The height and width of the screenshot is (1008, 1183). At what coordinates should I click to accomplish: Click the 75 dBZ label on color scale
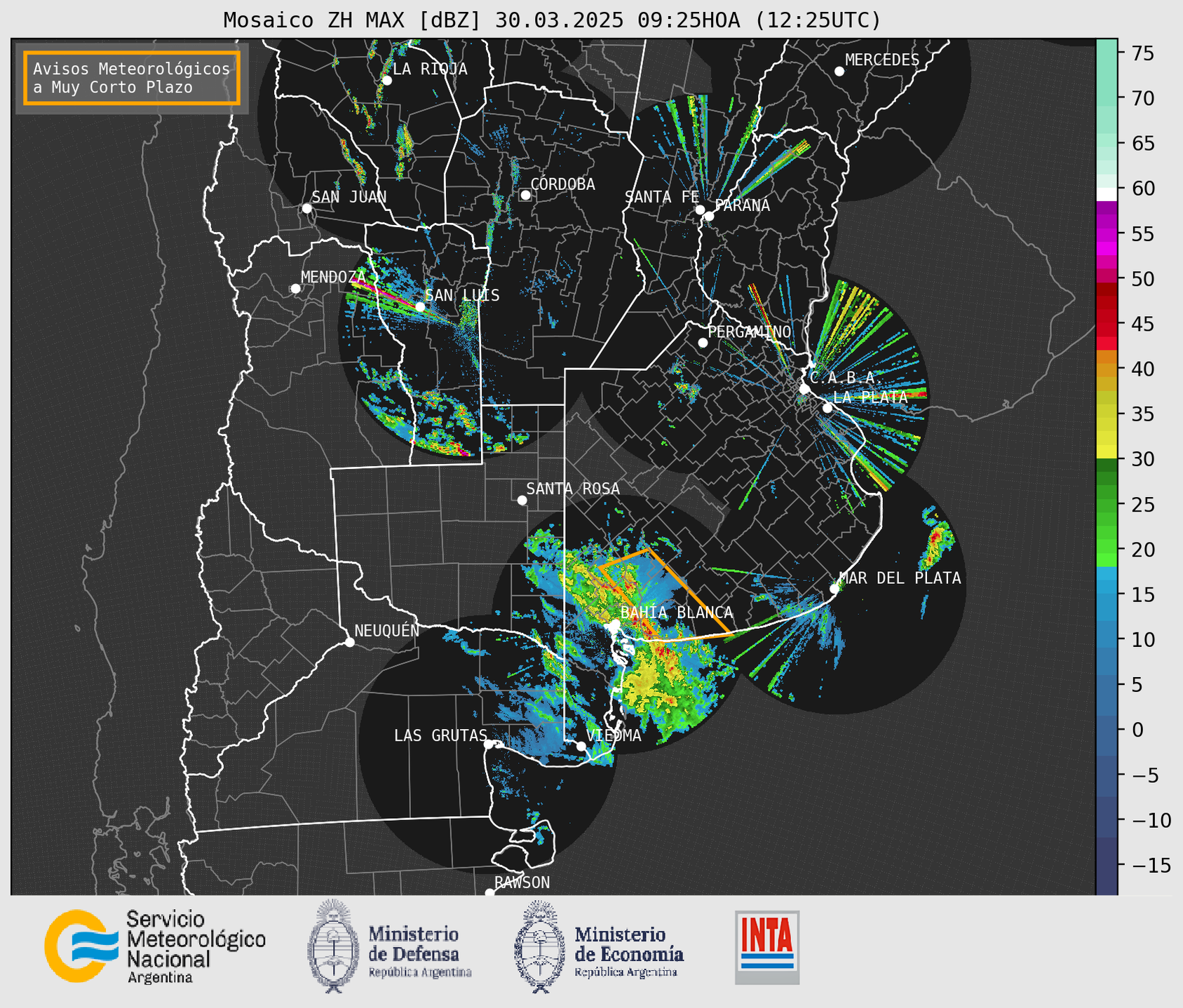coord(1142,54)
